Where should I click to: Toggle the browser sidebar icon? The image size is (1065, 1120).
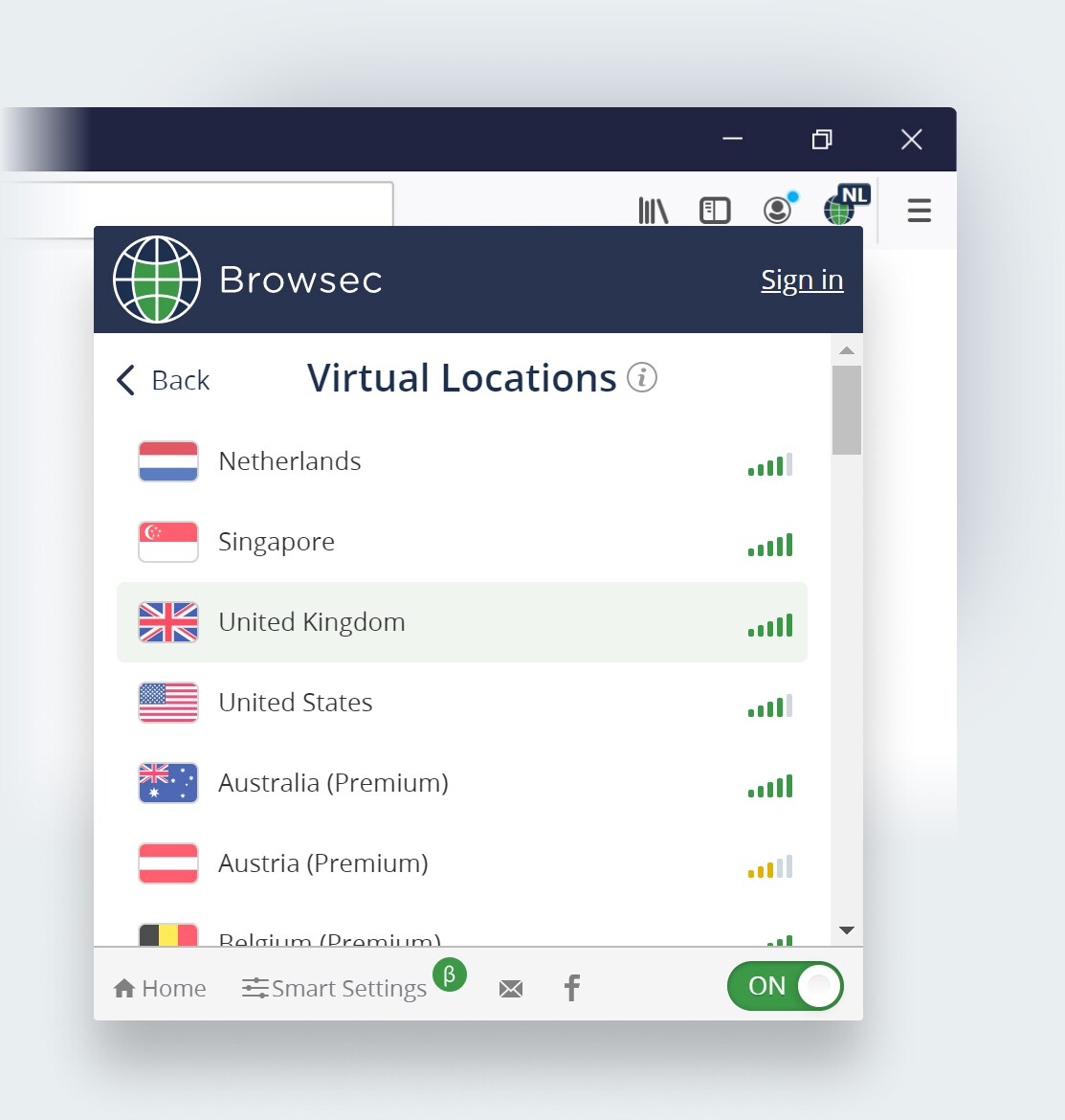click(715, 211)
